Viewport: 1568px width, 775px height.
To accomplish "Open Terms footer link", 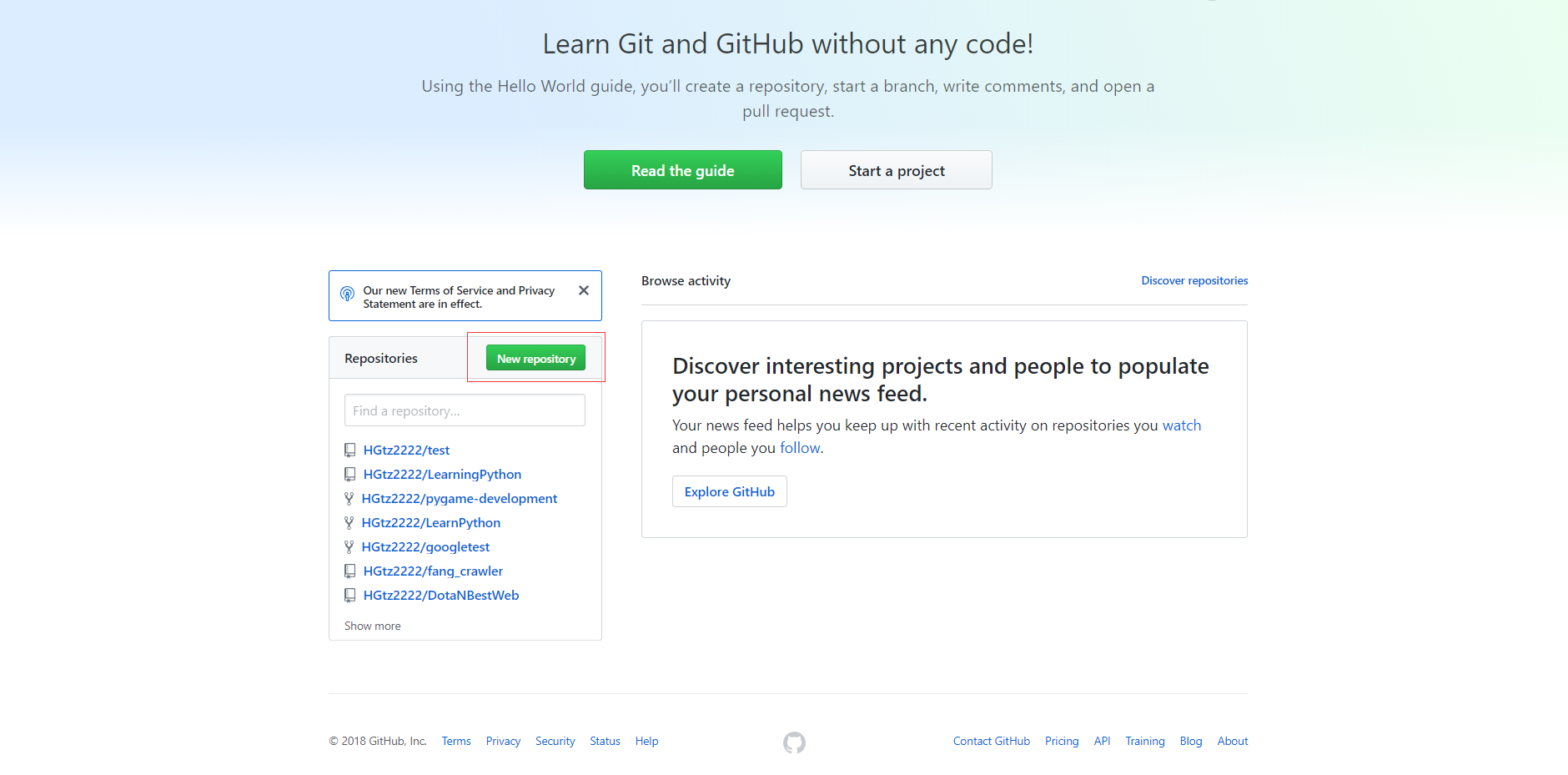I will click(456, 742).
